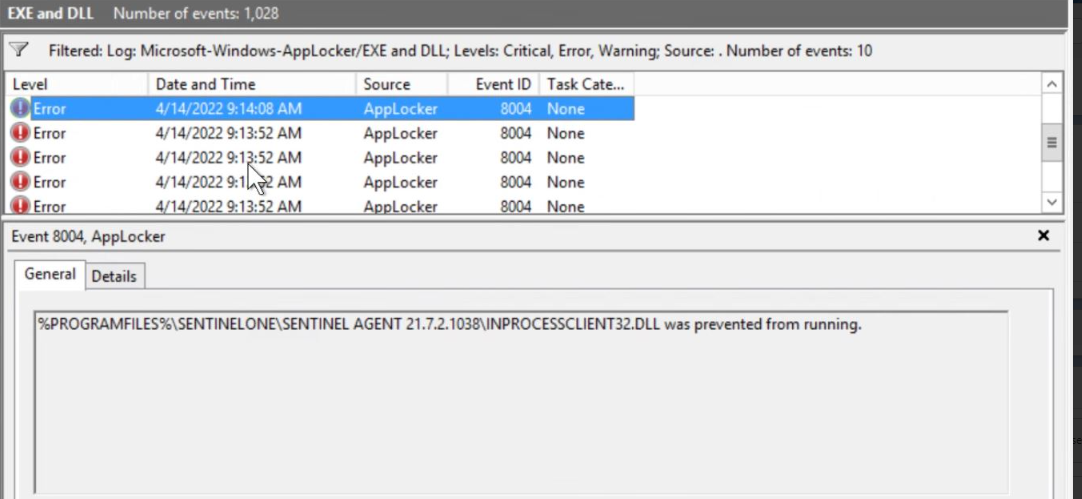Viewport: 1082px width, 499px height.
Task: Click the error icon of the selected 9:14:08 event
Action: 20,108
